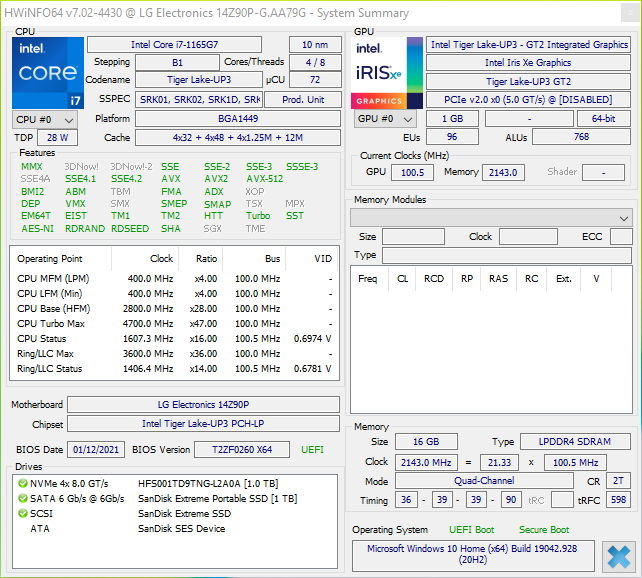Screen dimensions: 642x578
Task: Click SCSI drive green status icon
Action: tap(23, 513)
